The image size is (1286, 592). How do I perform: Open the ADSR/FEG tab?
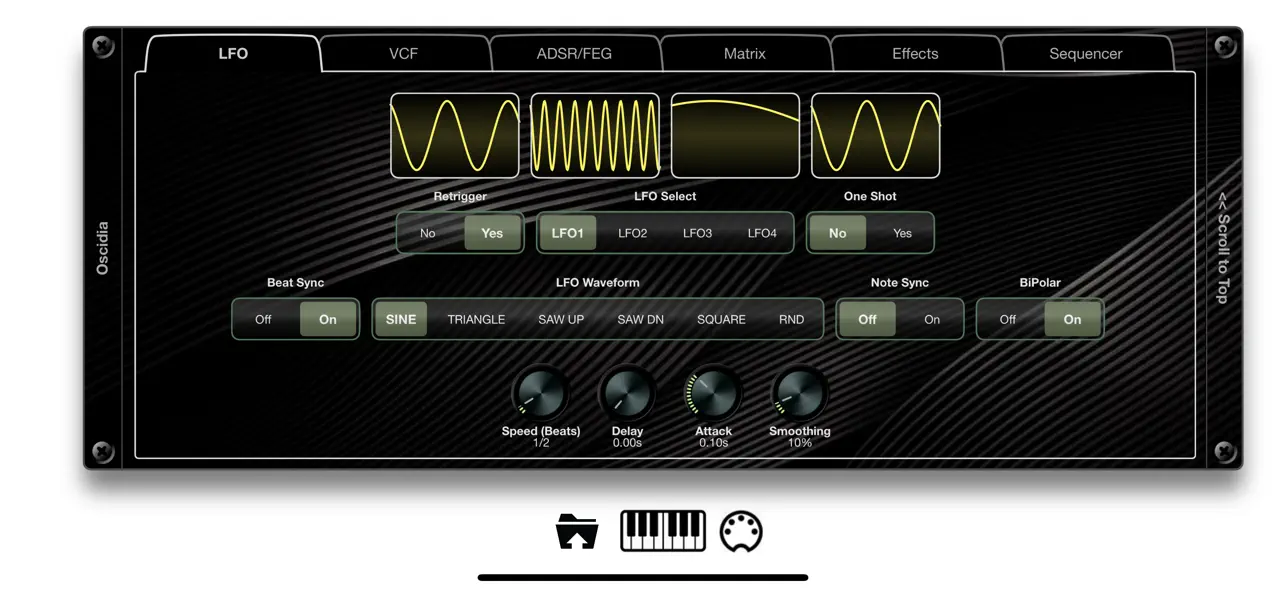pos(574,54)
